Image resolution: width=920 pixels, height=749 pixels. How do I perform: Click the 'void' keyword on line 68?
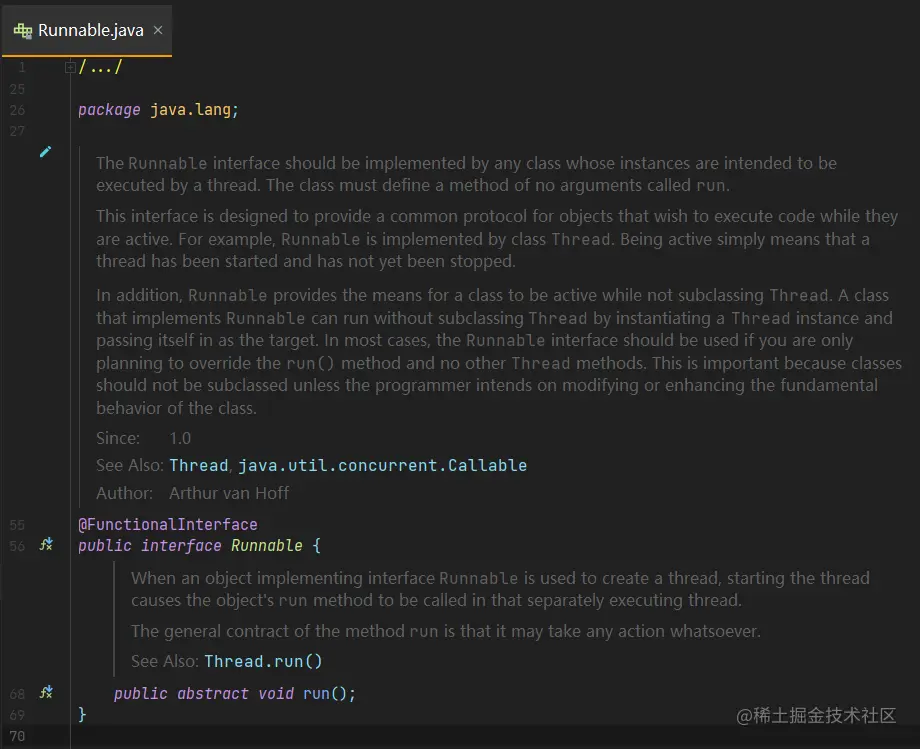point(276,693)
